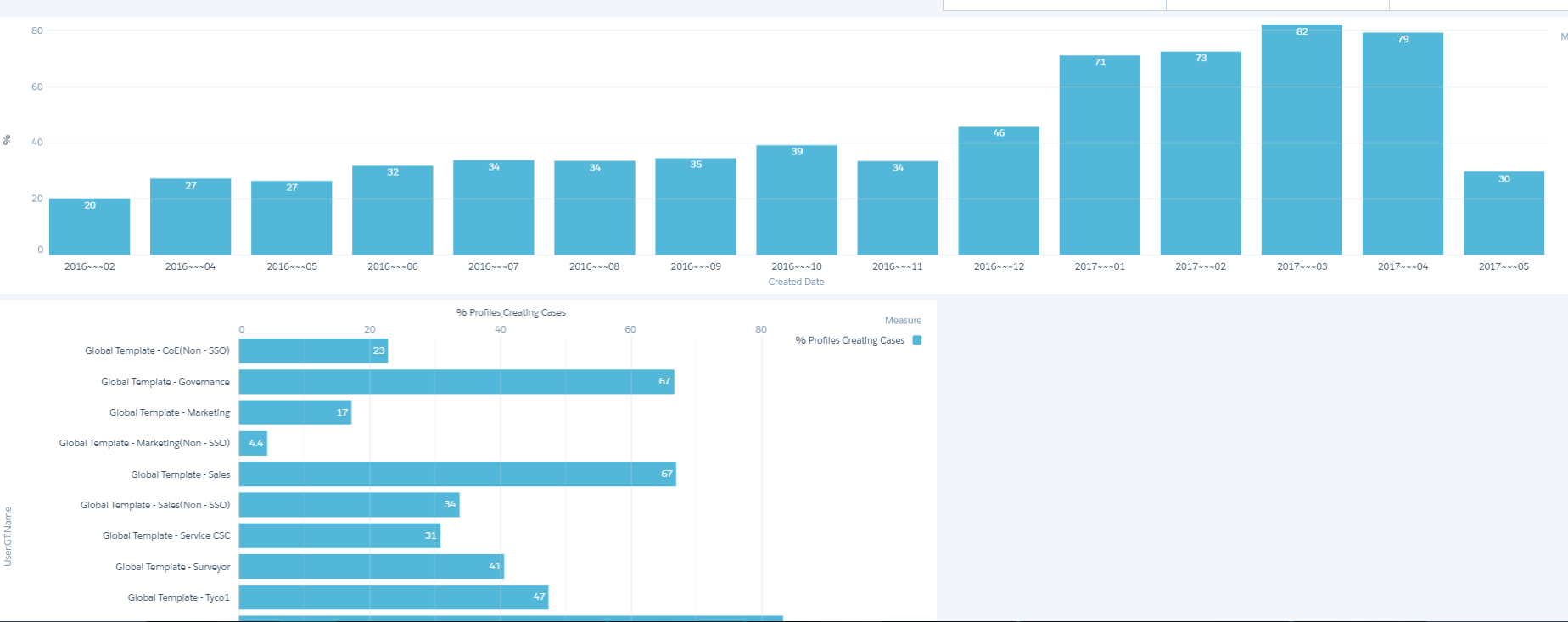Click the 2017~~~04 bar showing 79
Image resolution: width=1568 pixels, height=622 pixels.
click(1402, 143)
